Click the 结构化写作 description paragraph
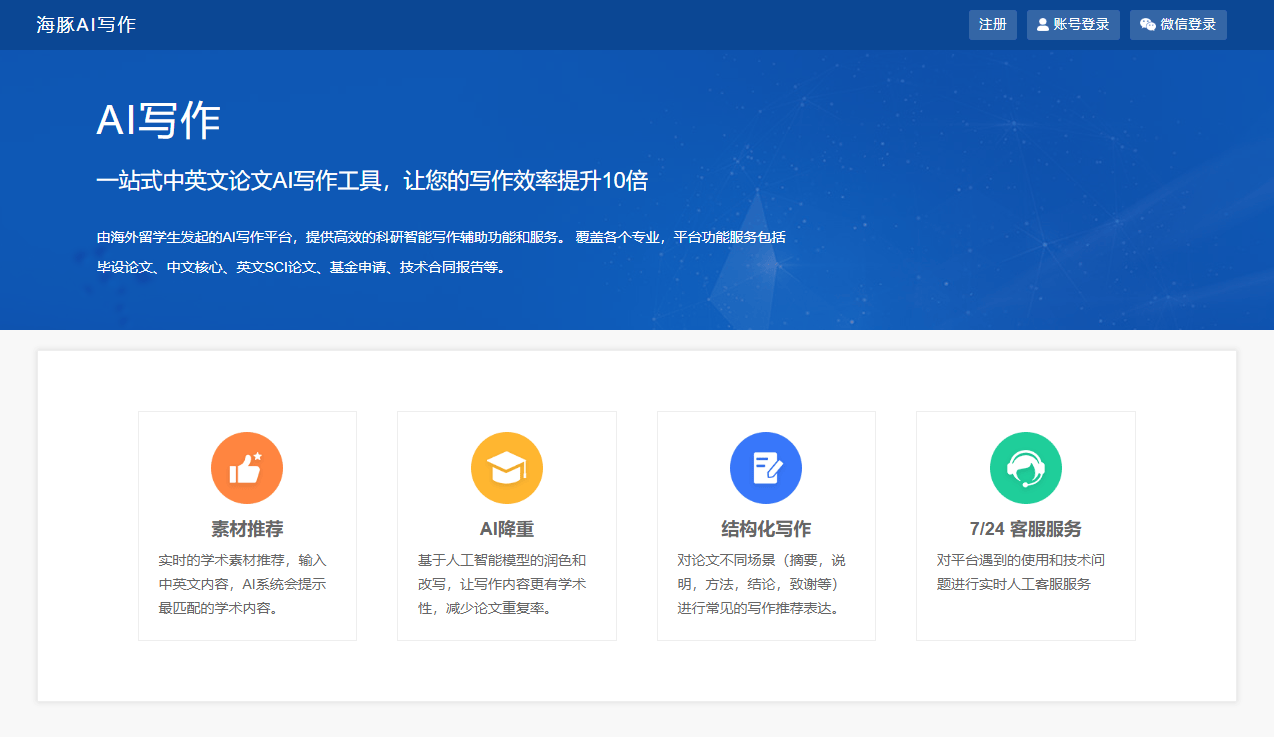 point(761,584)
